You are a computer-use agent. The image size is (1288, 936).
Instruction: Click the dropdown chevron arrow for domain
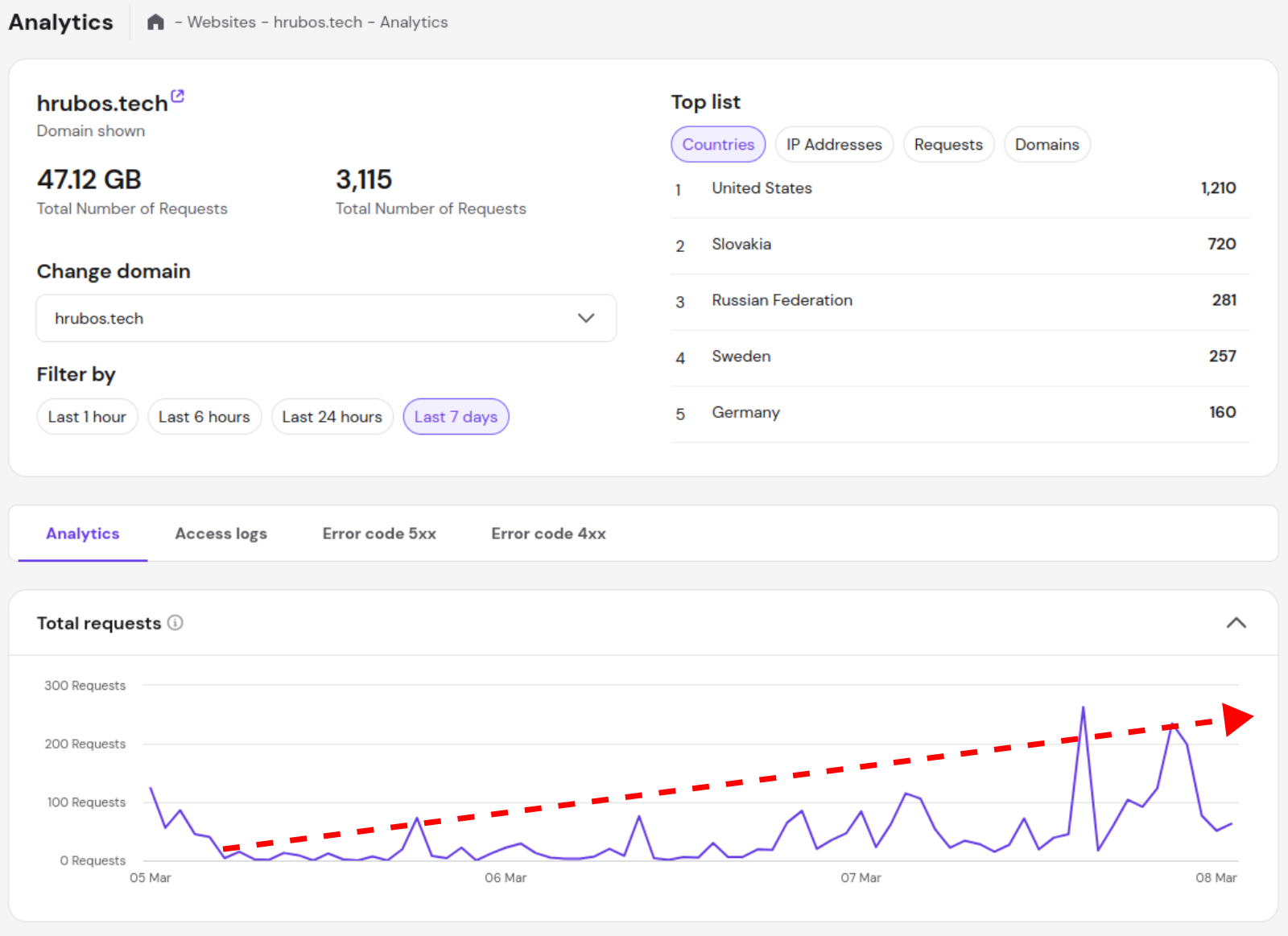click(586, 319)
